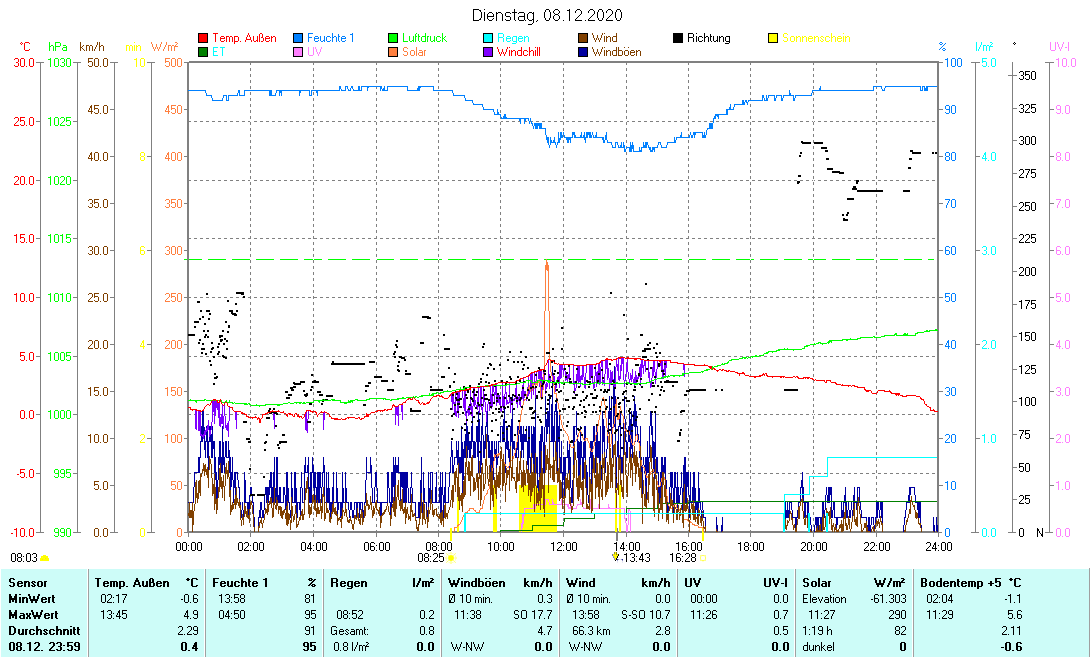The image size is (1090, 657).
Task: Click the yellow Sonnenschein legend square
Action: [774, 38]
